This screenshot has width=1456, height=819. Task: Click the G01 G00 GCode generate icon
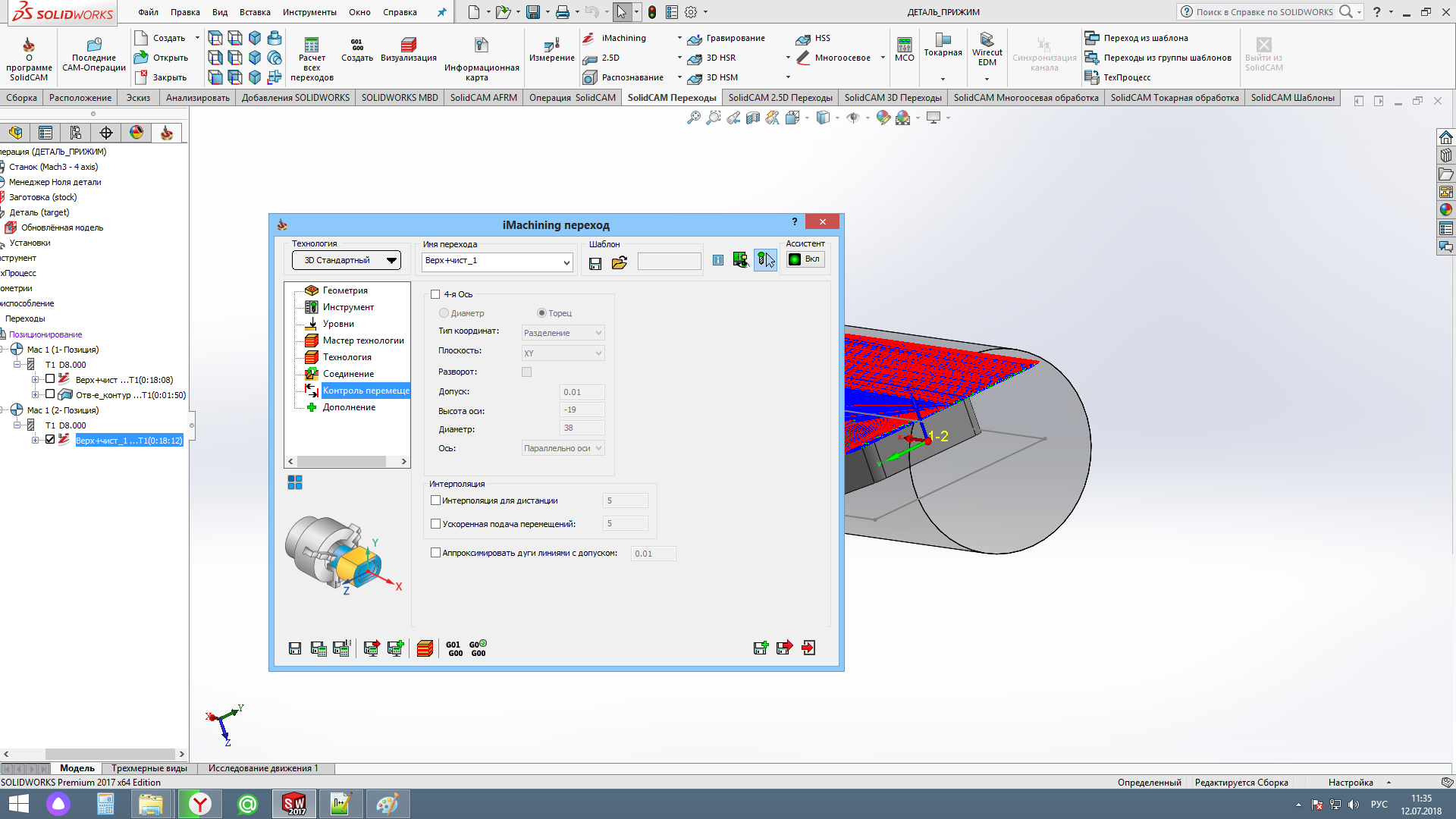454,648
